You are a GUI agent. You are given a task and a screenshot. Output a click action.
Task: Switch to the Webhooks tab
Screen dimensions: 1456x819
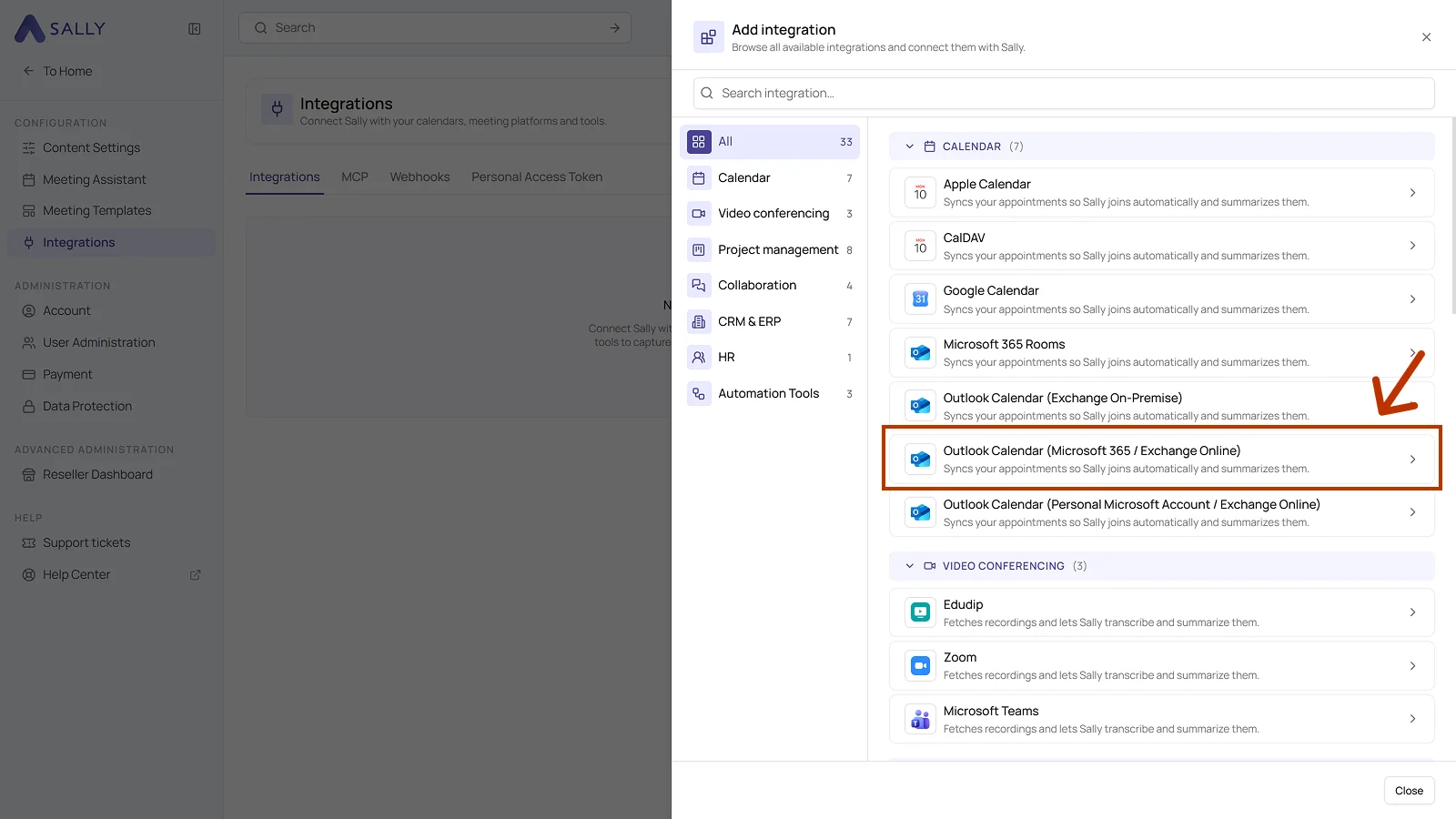[420, 177]
